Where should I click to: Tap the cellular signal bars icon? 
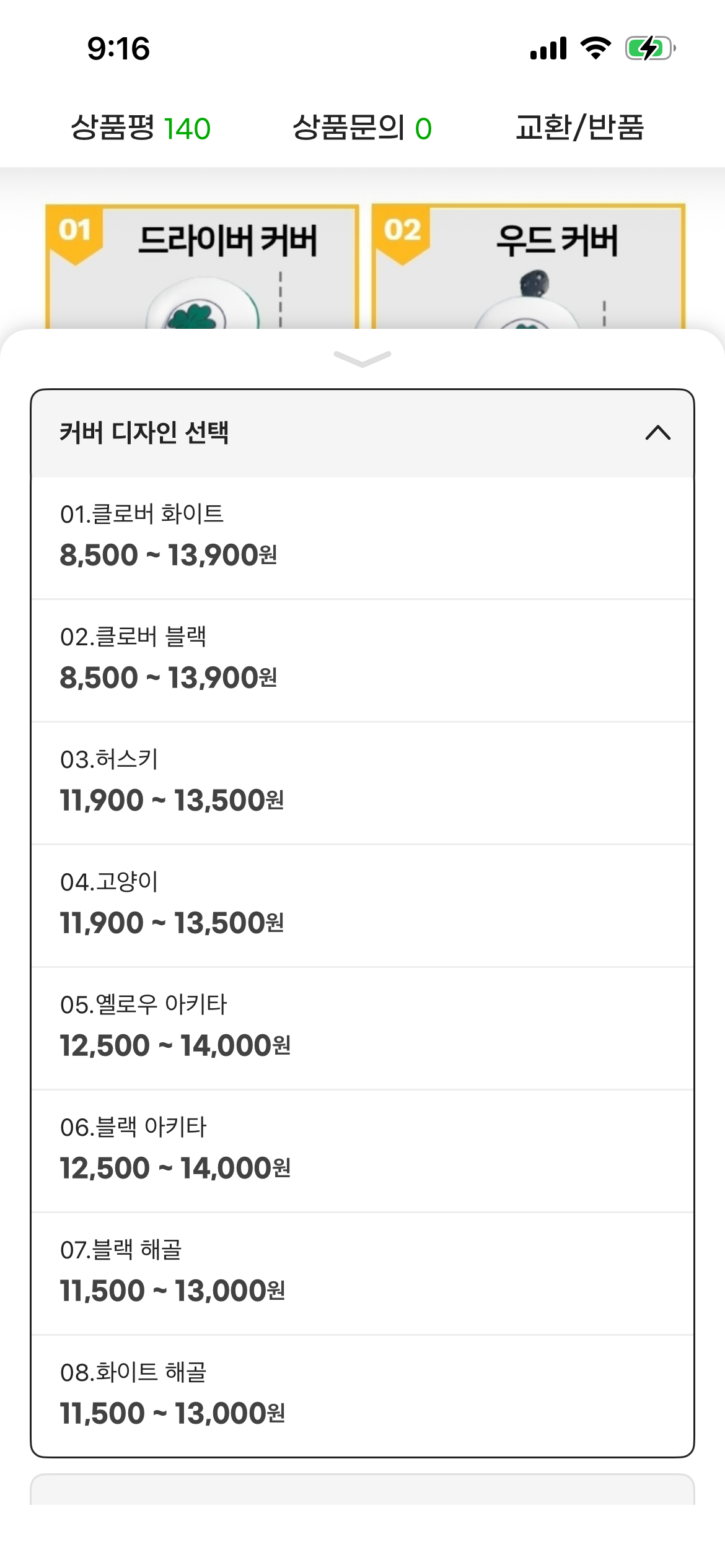[x=548, y=48]
